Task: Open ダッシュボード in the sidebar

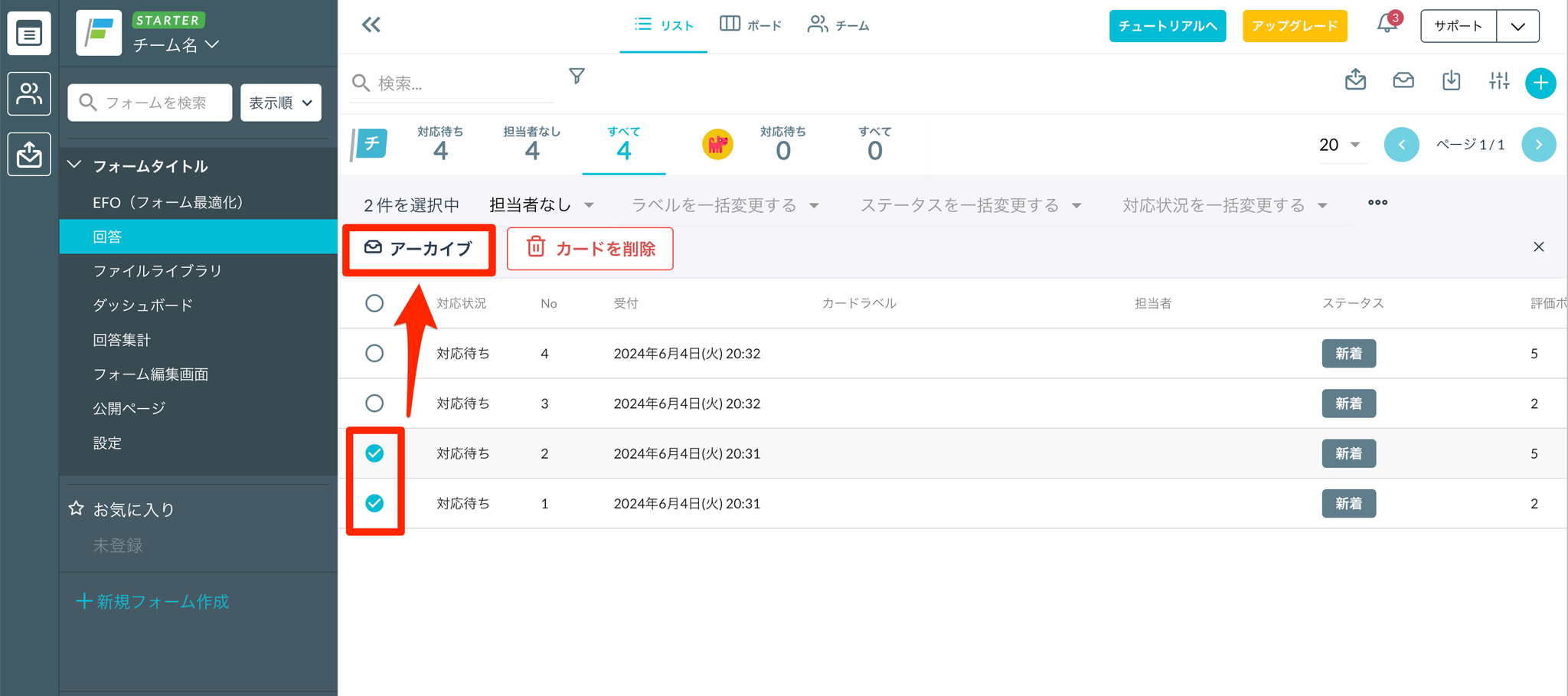Action: tap(142, 305)
